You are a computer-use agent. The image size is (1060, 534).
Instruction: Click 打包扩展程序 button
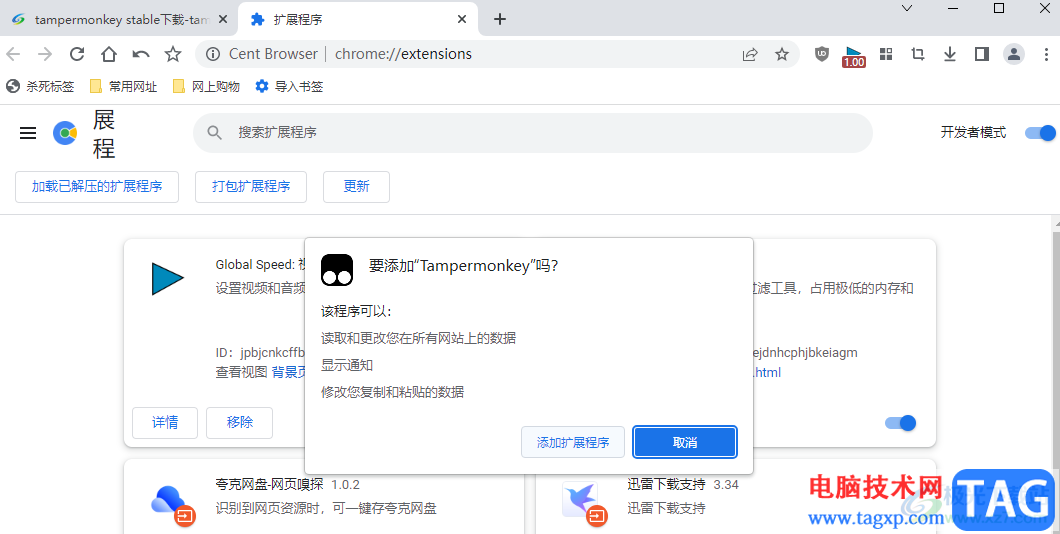tap(251, 187)
